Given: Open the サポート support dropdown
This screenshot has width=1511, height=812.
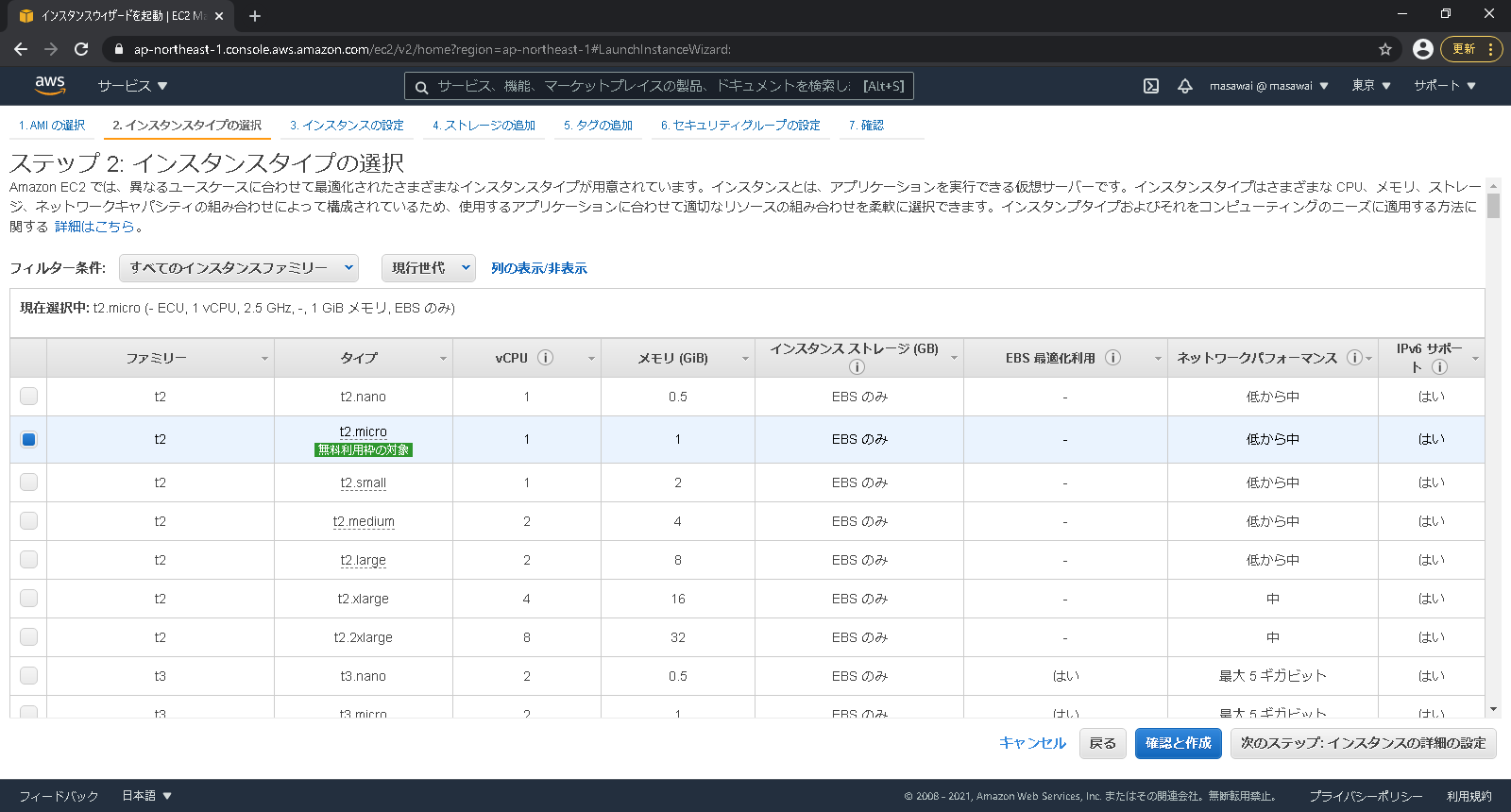Looking at the screenshot, I should coord(1445,86).
